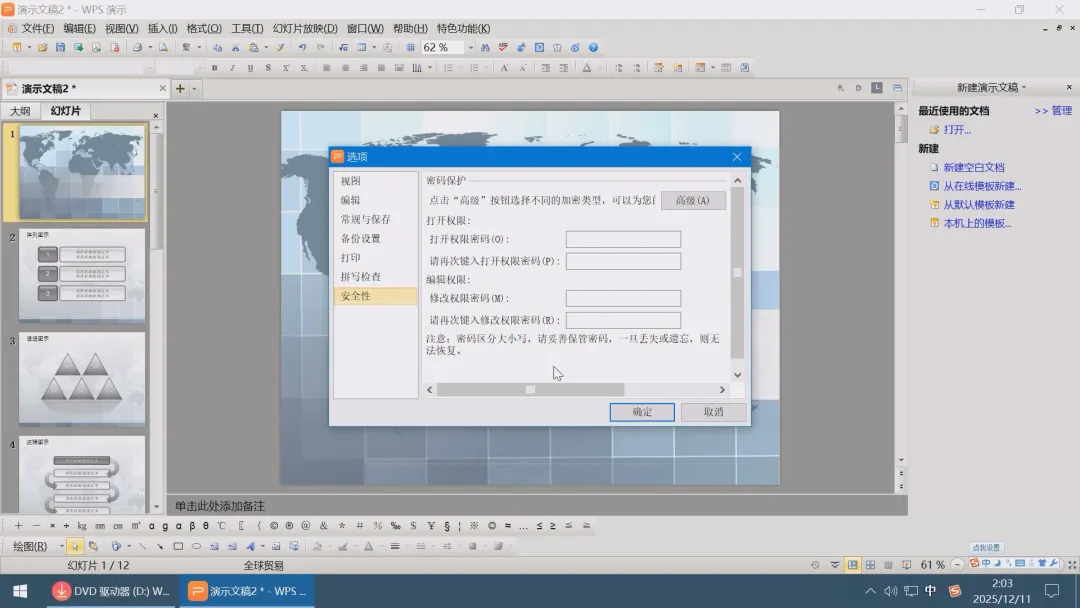The height and width of the screenshot is (608, 1080).
Task: Open the 文件(F) menu
Action: [37, 28]
